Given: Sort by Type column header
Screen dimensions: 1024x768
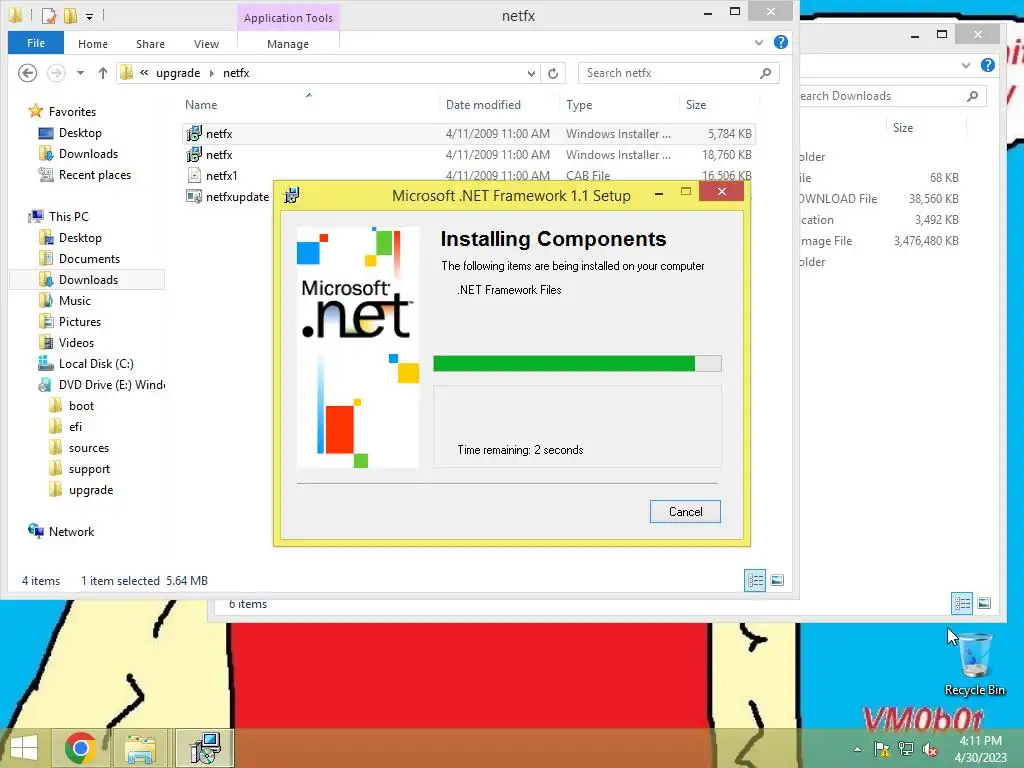Looking at the screenshot, I should coord(579,104).
